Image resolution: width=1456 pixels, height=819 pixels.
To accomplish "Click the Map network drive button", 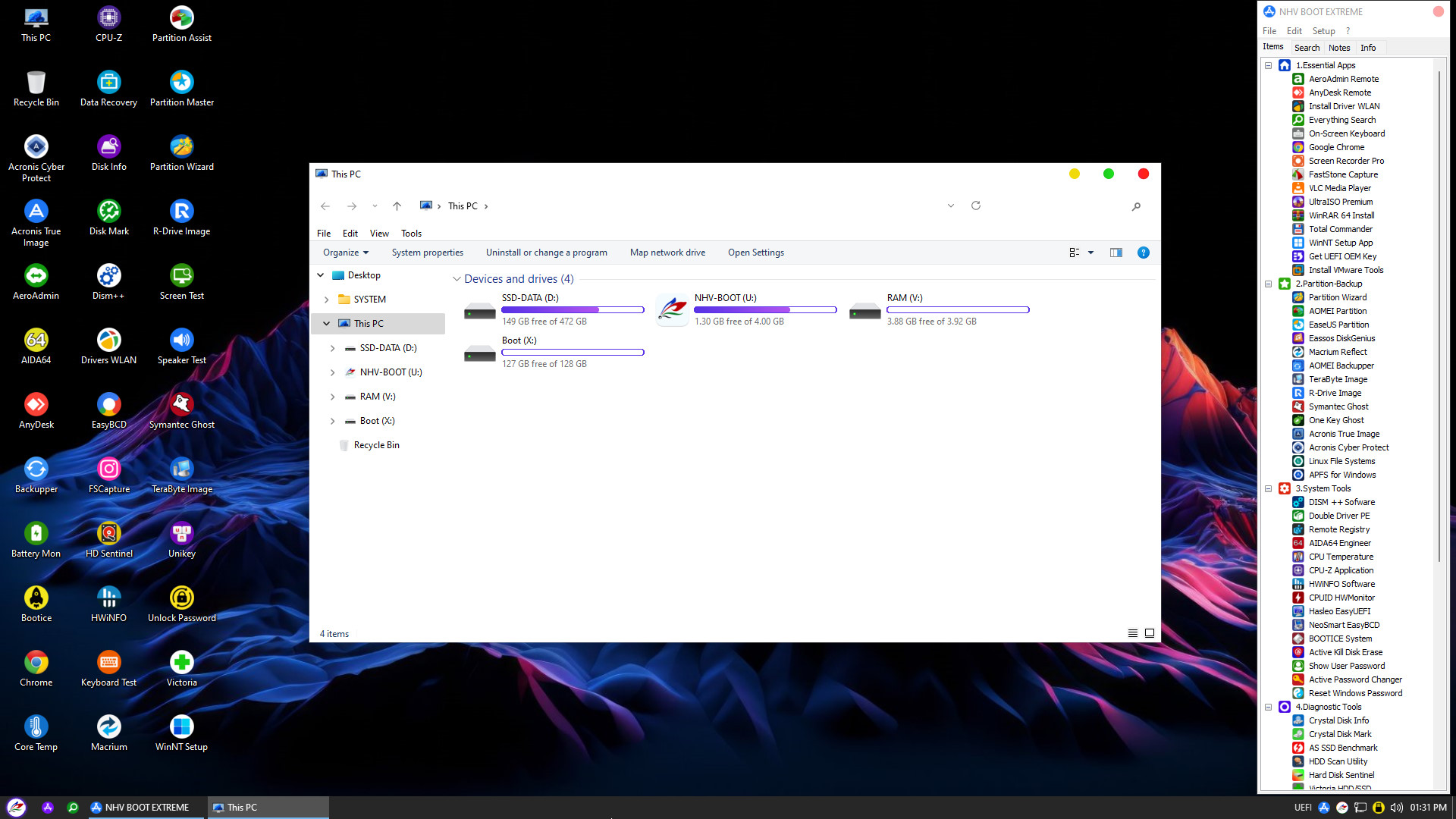I will coord(667,253).
